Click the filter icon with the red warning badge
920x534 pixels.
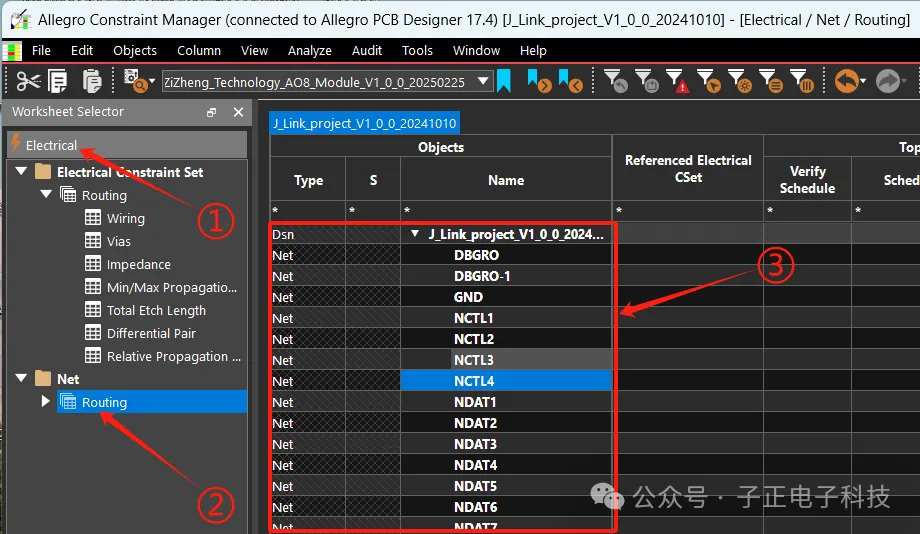[x=678, y=81]
